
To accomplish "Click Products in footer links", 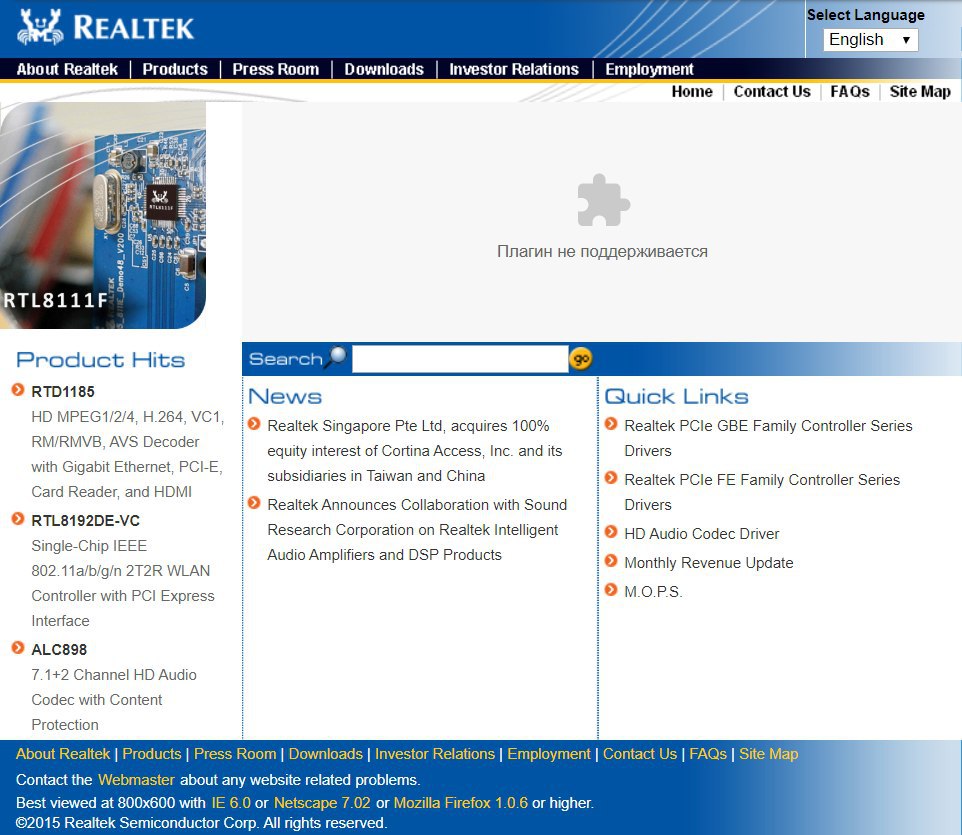I will 152,753.
